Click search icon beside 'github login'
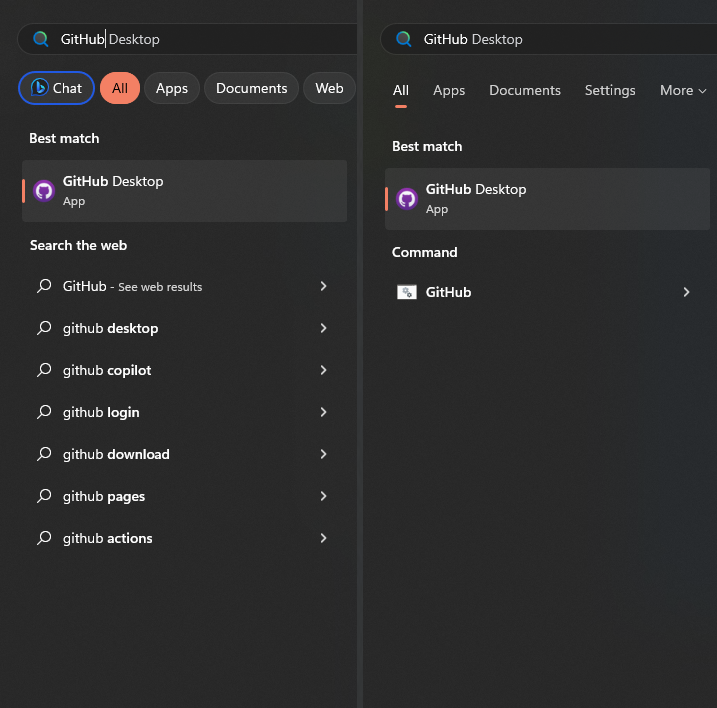717x708 pixels. (x=44, y=412)
